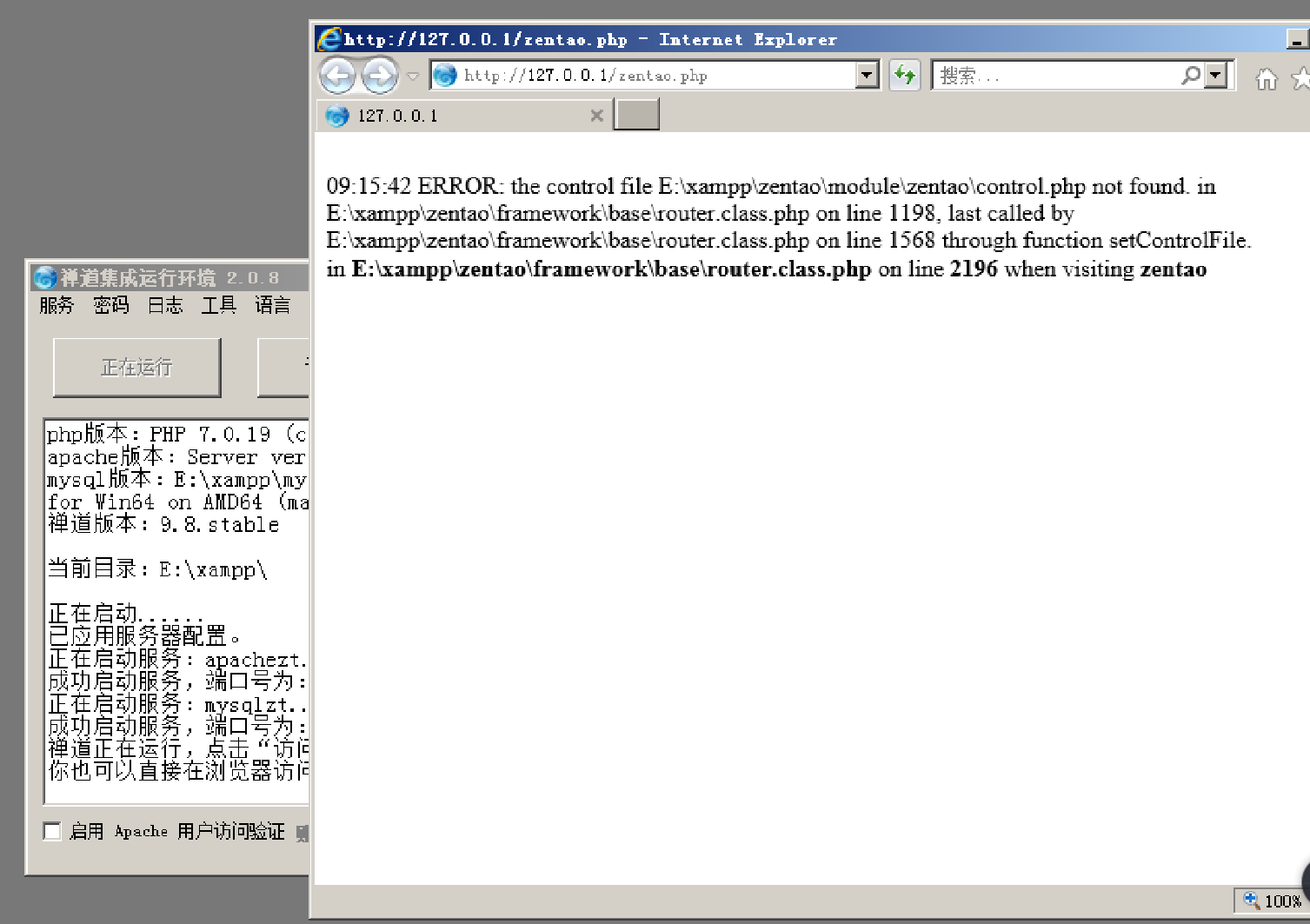1310x924 pixels.
Task: Expand the address bar autocomplete dropdown arrow
Action: [x=867, y=76]
